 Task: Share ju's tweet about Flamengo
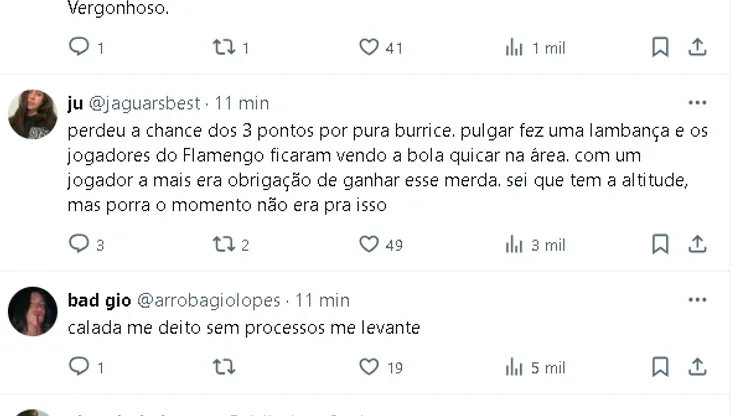tap(697, 244)
